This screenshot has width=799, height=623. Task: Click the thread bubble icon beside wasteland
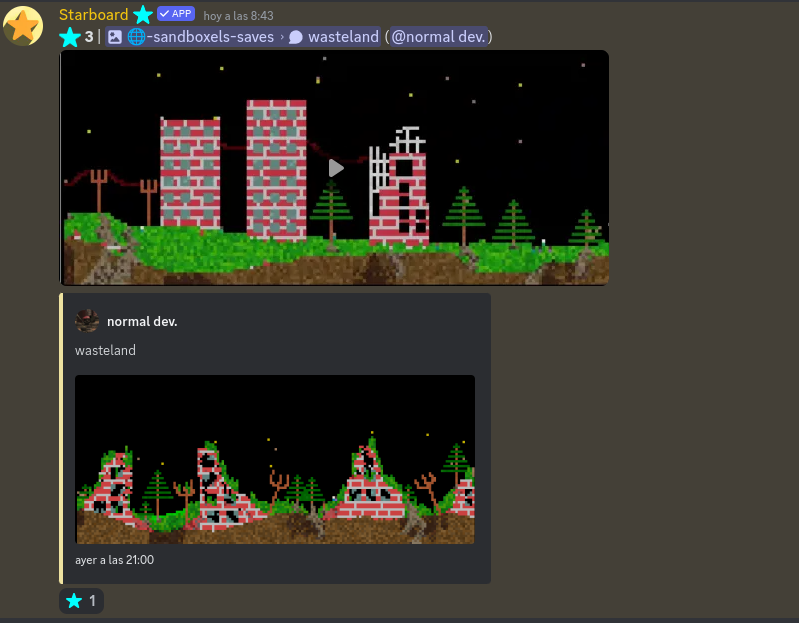[x=296, y=37]
